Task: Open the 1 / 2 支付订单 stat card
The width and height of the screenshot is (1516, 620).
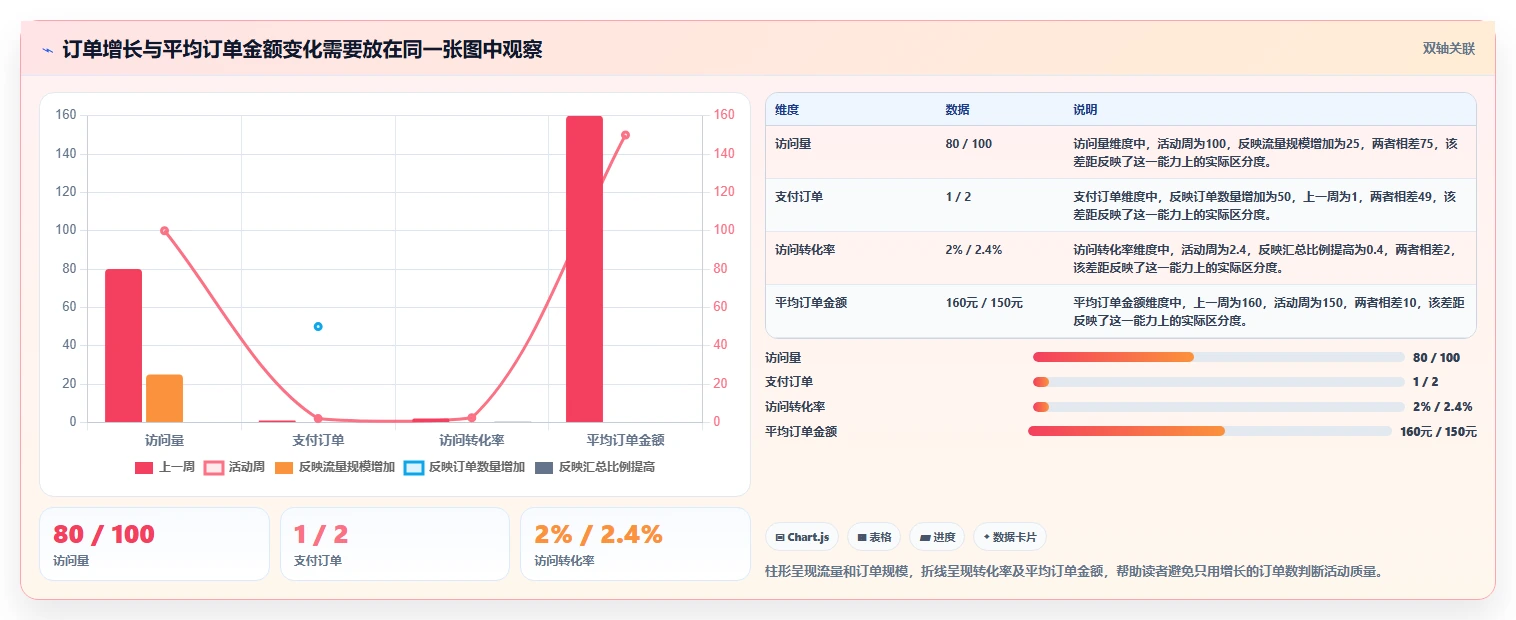Action: pos(395,544)
